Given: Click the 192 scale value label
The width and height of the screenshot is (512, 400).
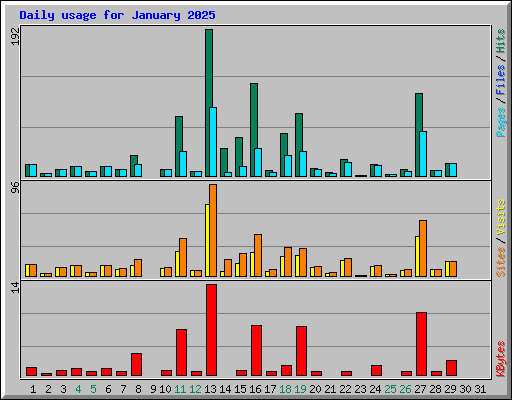Looking at the screenshot, I should tap(15, 36).
